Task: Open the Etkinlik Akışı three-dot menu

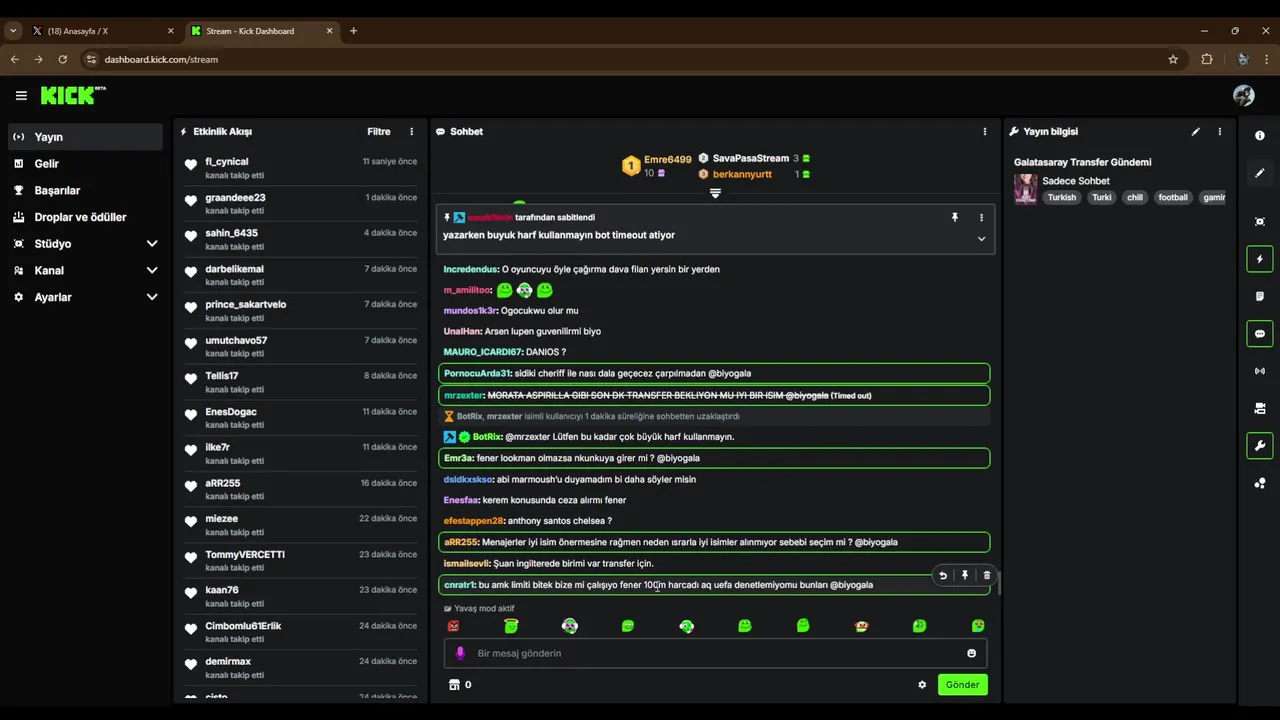Action: 411,131
